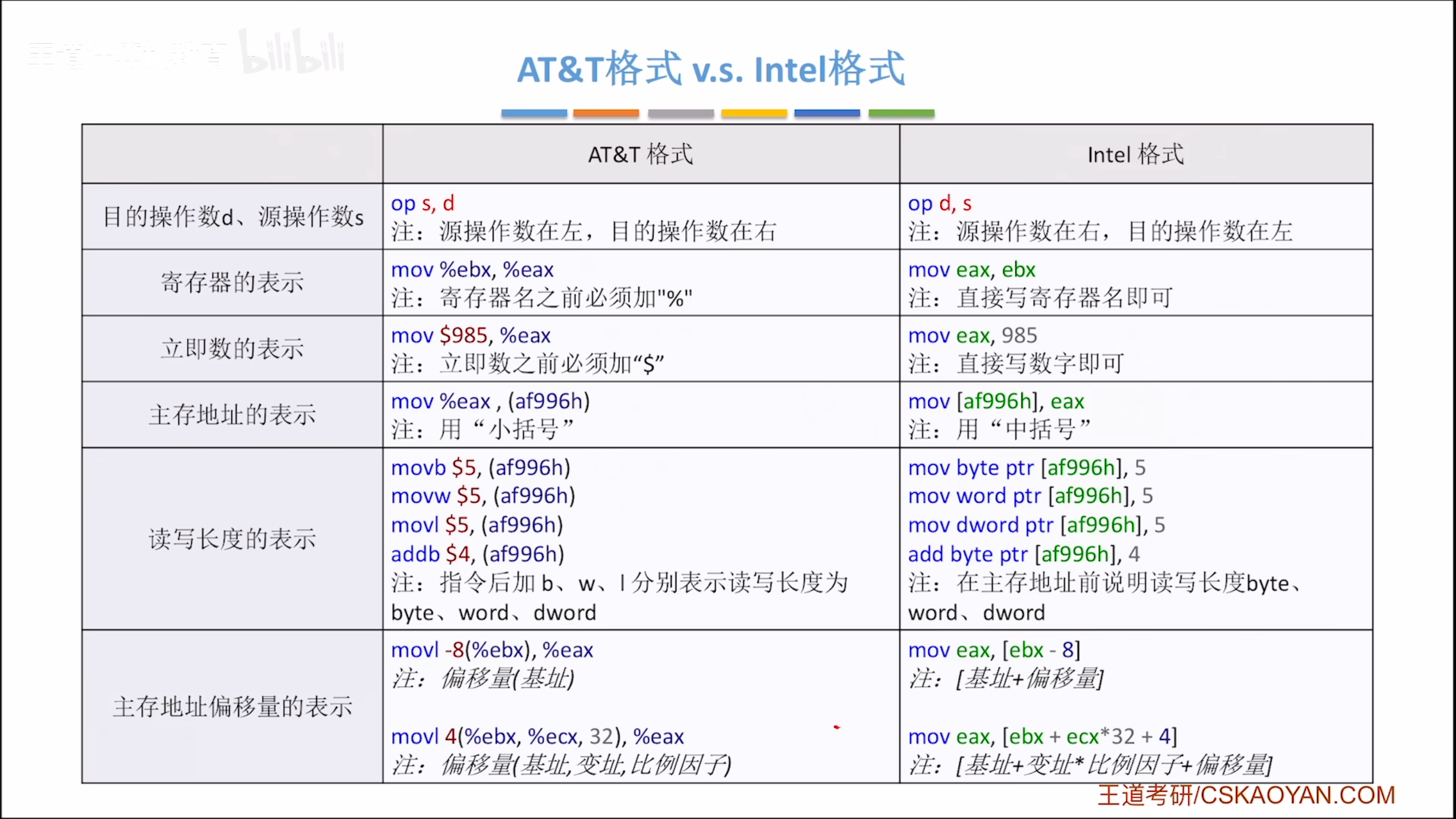1456x819 pixels.
Task: Click the slide title AT&T格式 v.s. Intel格式
Action: click(710, 69)
